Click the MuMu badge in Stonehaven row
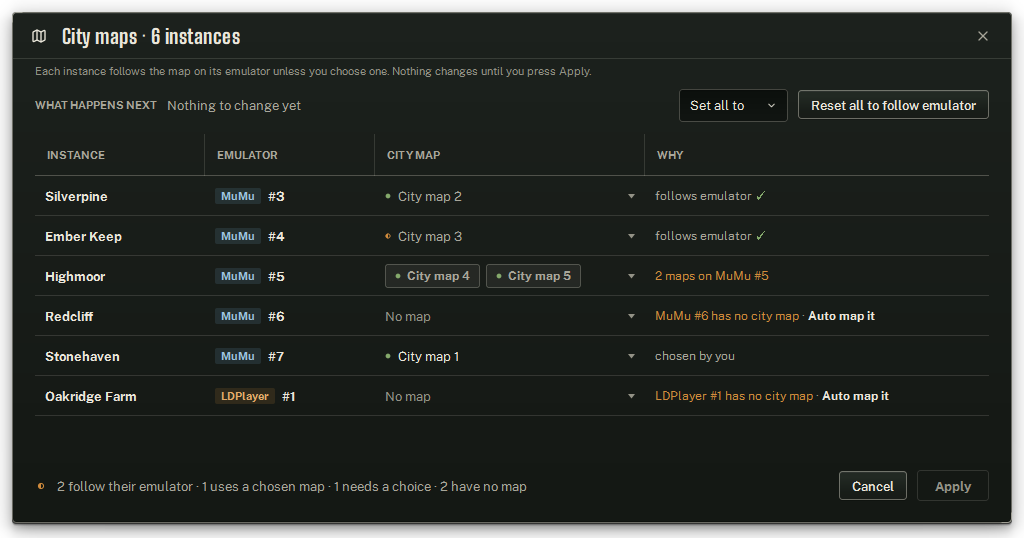The image size is (1024, 538). tap(238, 356)
